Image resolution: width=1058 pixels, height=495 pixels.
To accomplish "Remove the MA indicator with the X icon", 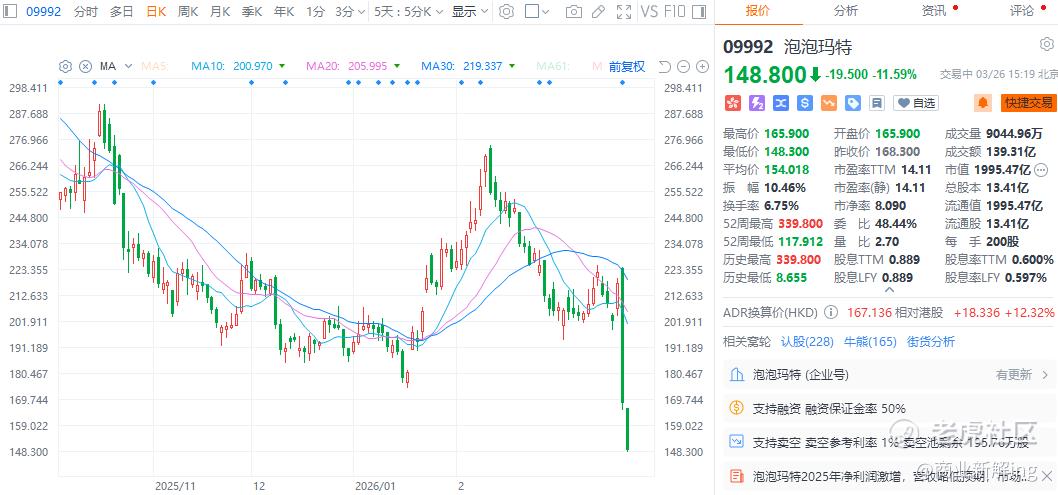I will point(85,66).
